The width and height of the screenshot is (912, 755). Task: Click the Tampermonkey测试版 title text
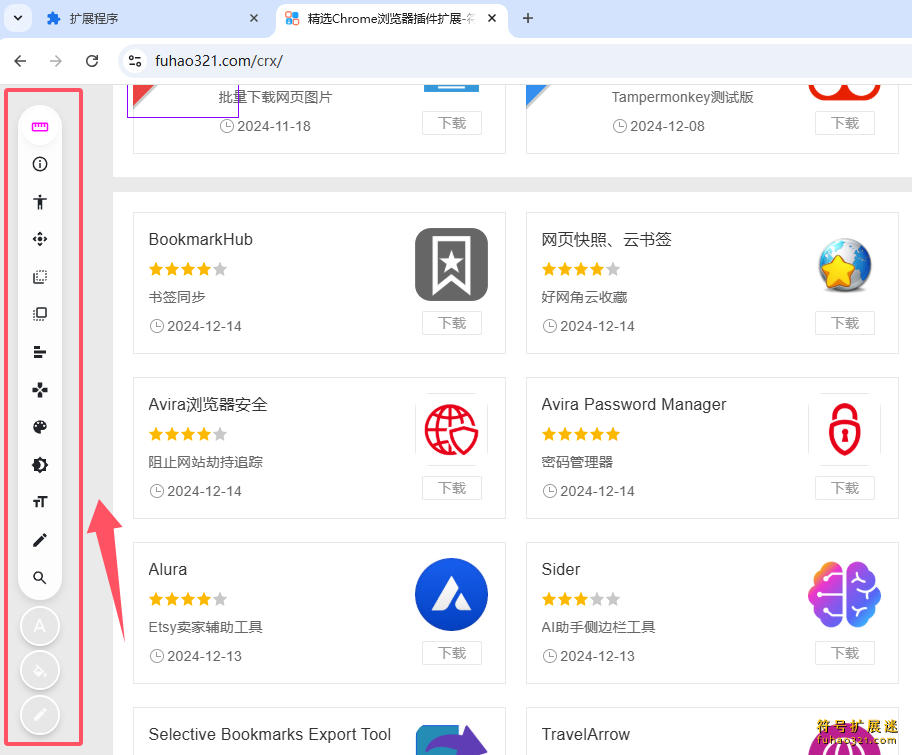tap(682, 97)
